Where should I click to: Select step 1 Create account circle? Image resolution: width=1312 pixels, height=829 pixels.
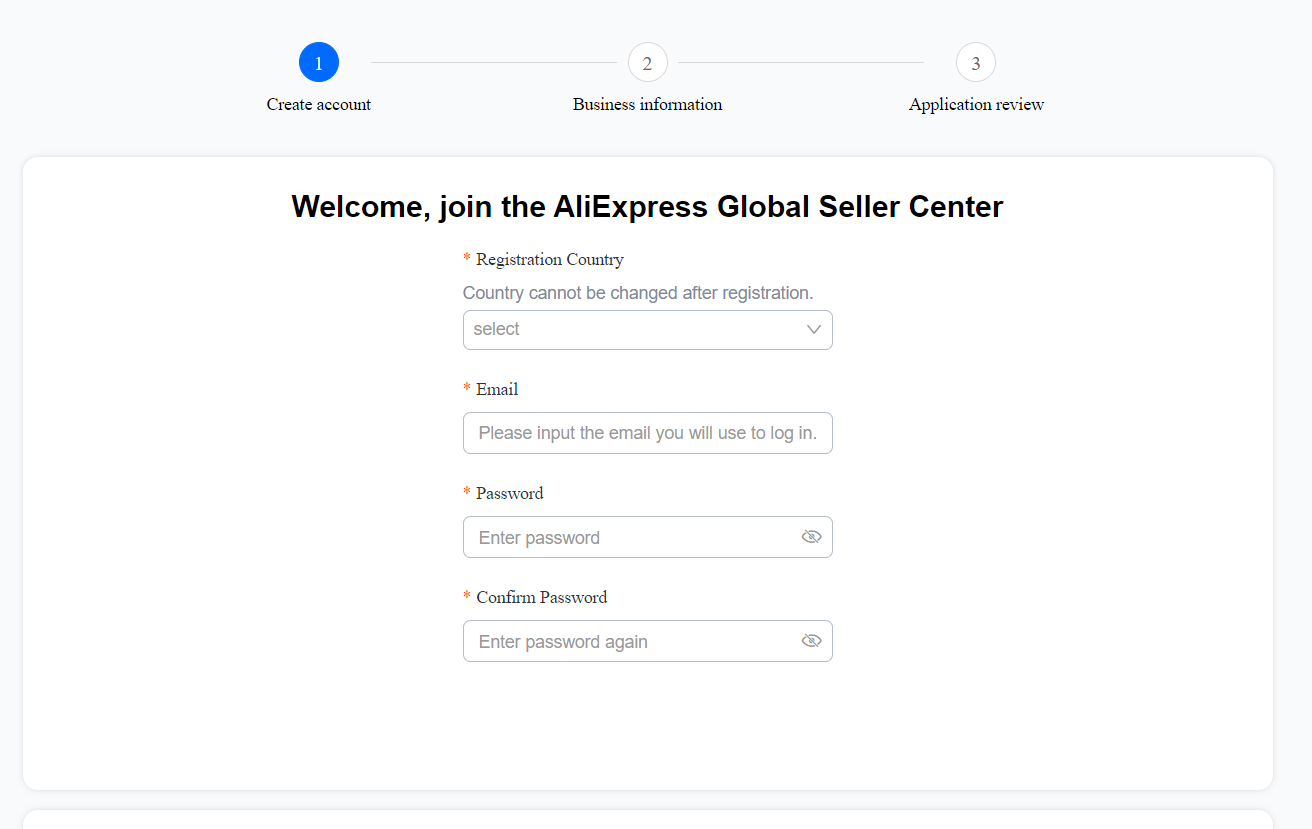click(x=319, y=63)
